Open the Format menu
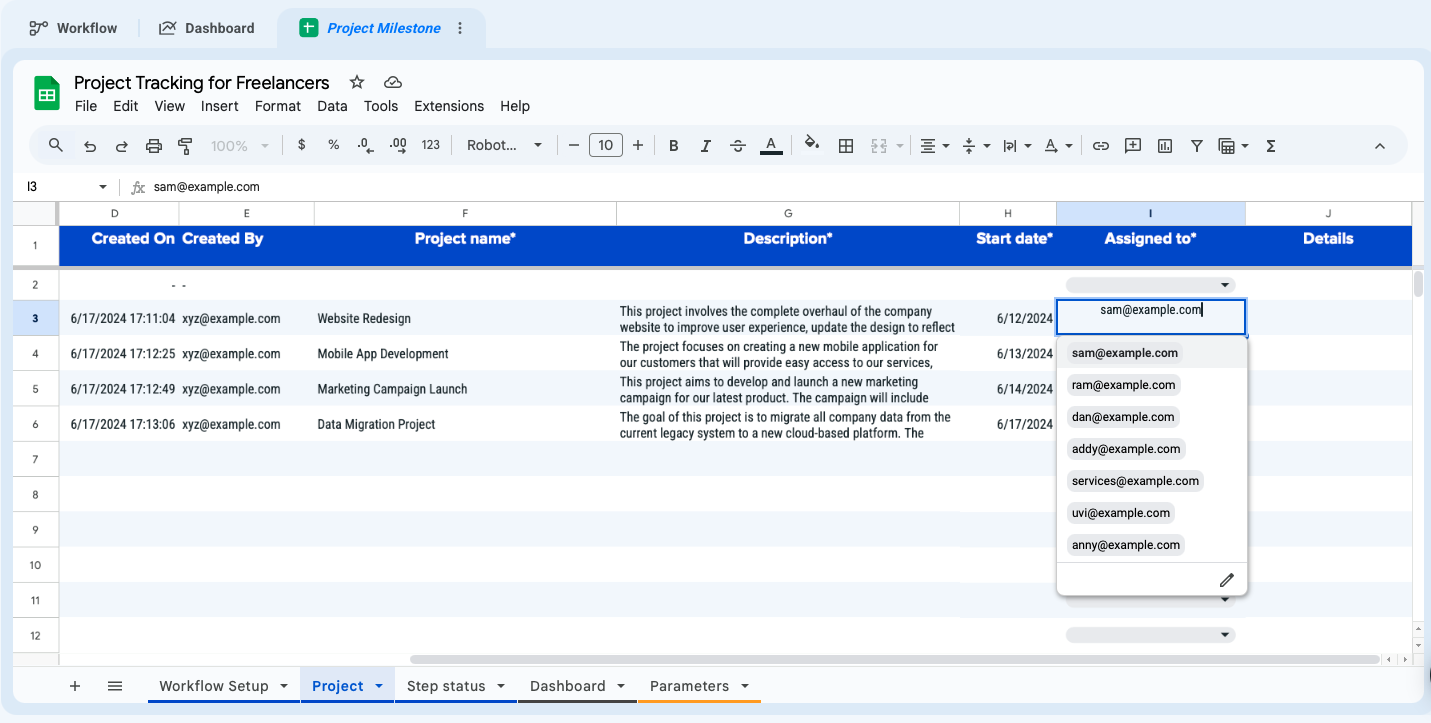Viewport: 1431px width, 723px height. pyautogui.click(x=278, y=106)
